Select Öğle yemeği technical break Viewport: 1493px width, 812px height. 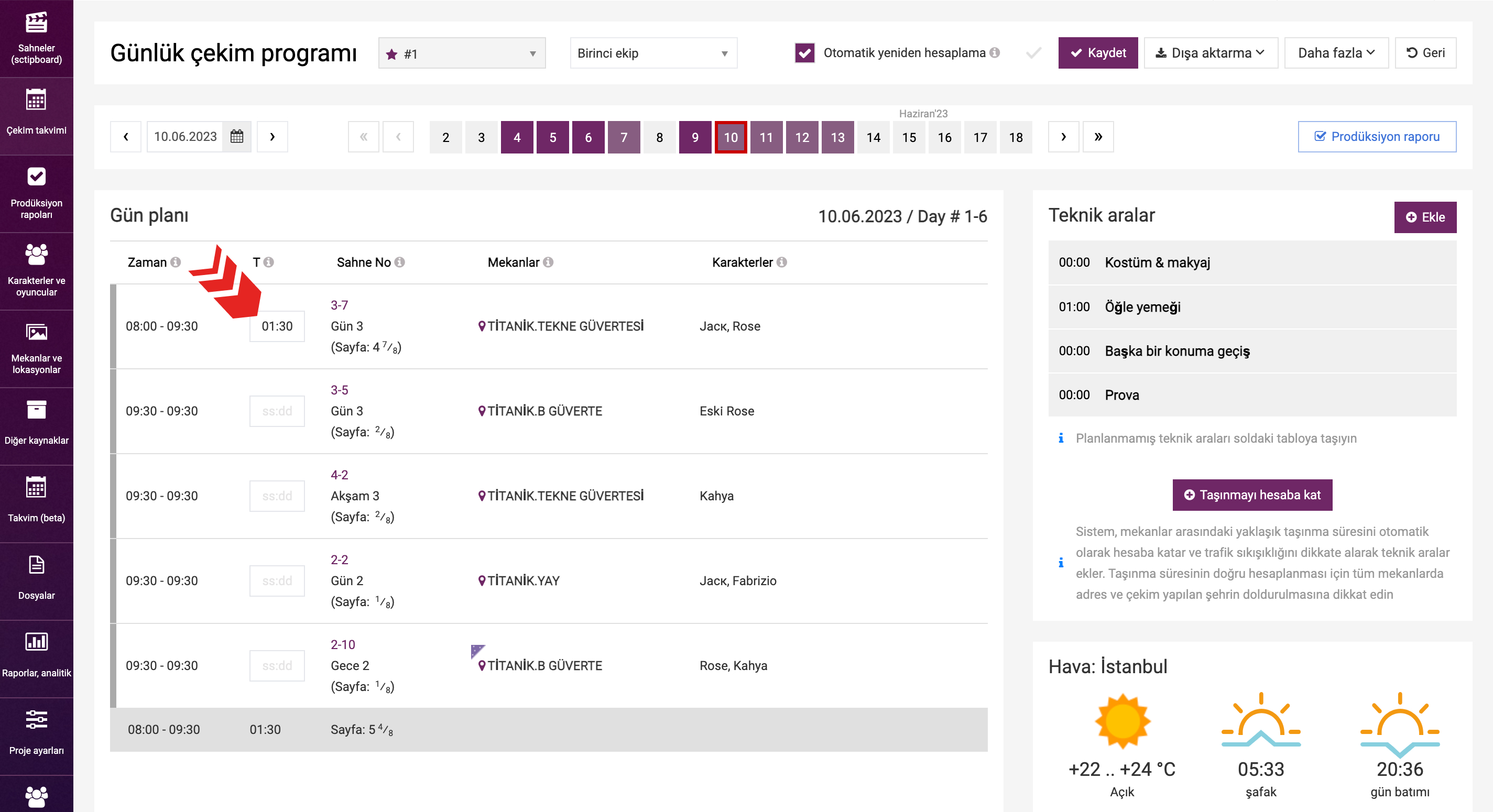point(1252,306)
